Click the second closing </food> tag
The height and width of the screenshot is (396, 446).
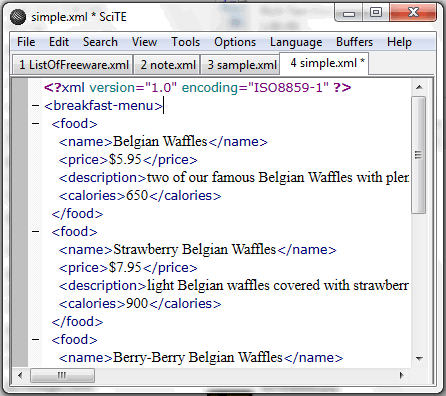[x=77, y=322]
